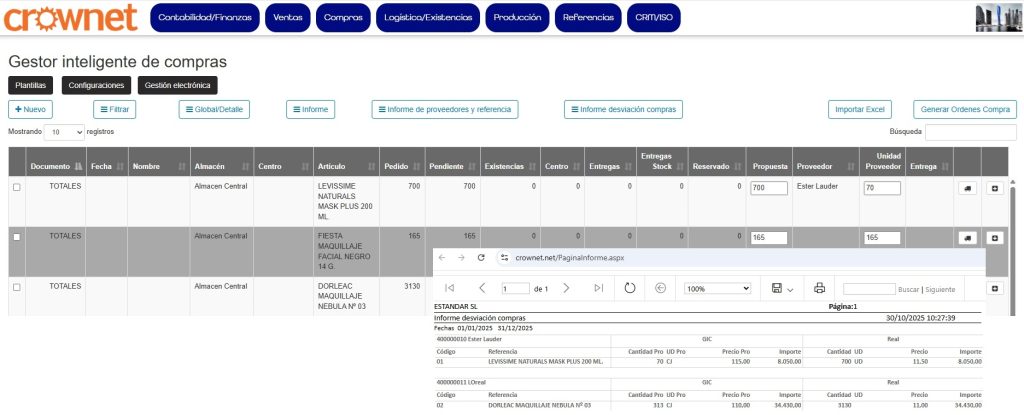Select the FIESTA MAQUILLAJE row checkbox
This screenshot has height=415, width=1024.
pyautogui.click(x=16, y=237)
